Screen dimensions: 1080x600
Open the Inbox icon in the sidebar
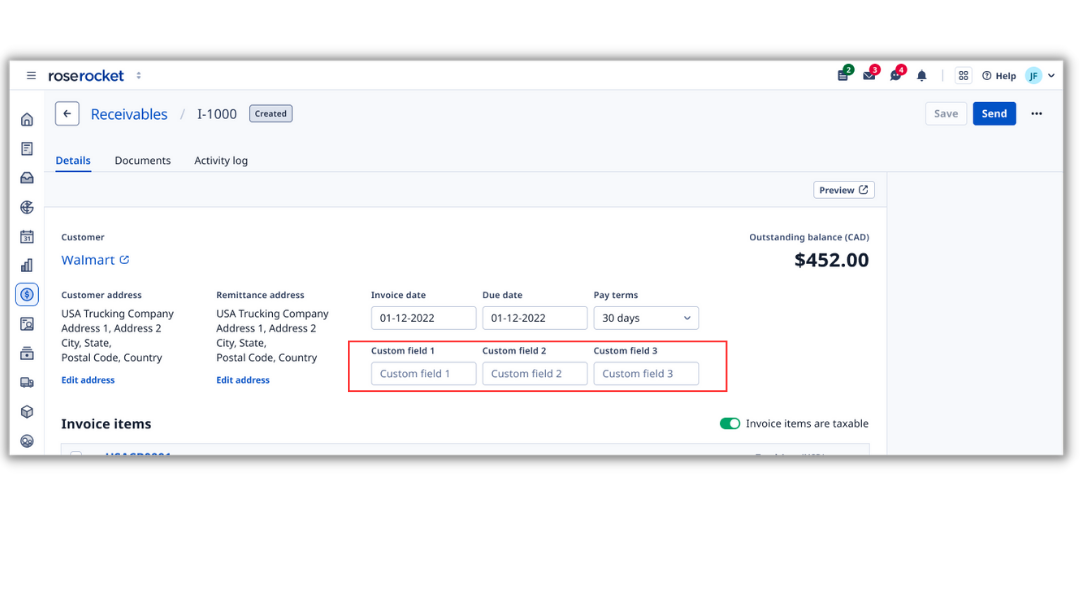pos(27,178)
